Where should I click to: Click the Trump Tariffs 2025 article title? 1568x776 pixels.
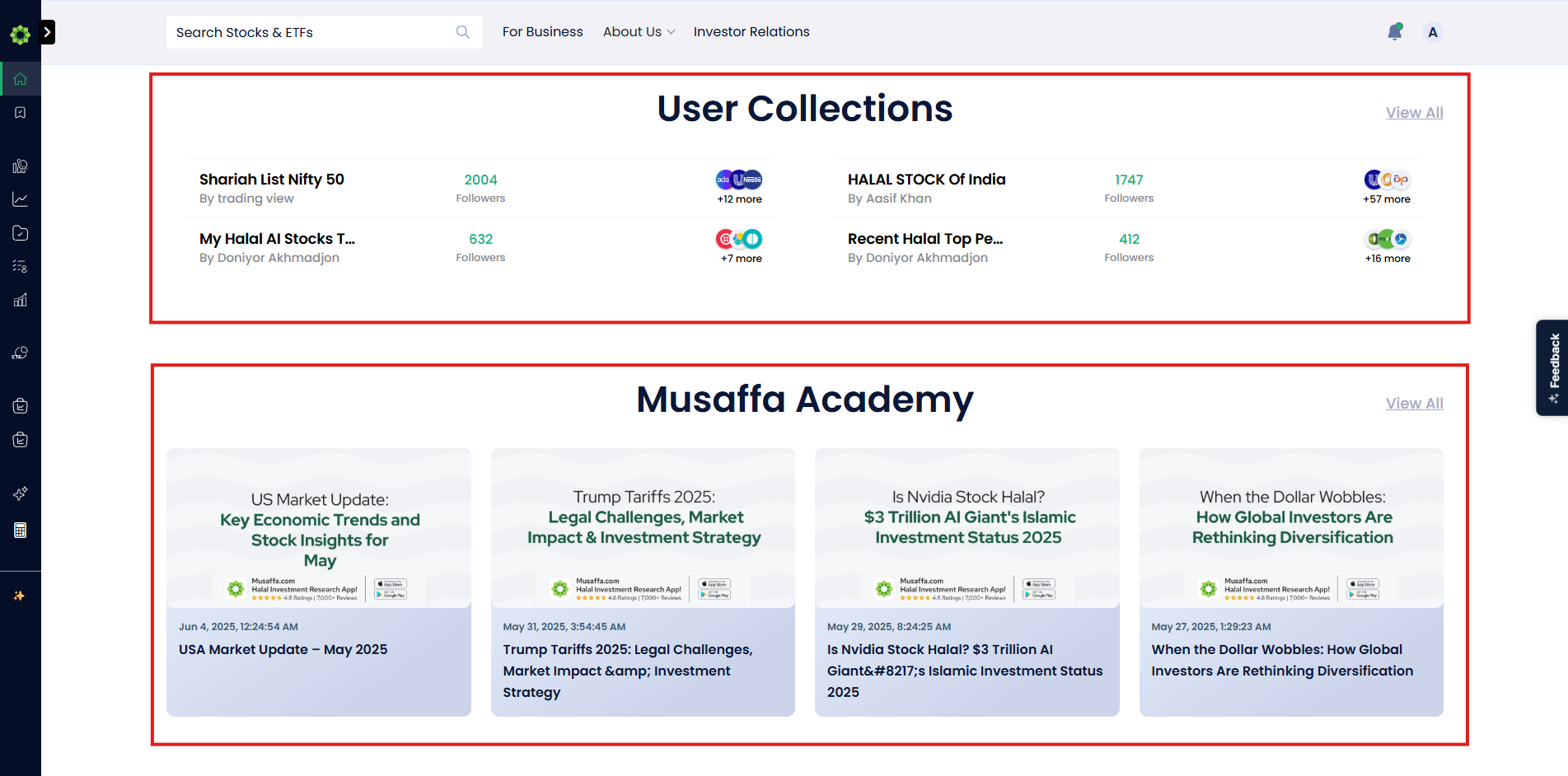tap(628, 671)
